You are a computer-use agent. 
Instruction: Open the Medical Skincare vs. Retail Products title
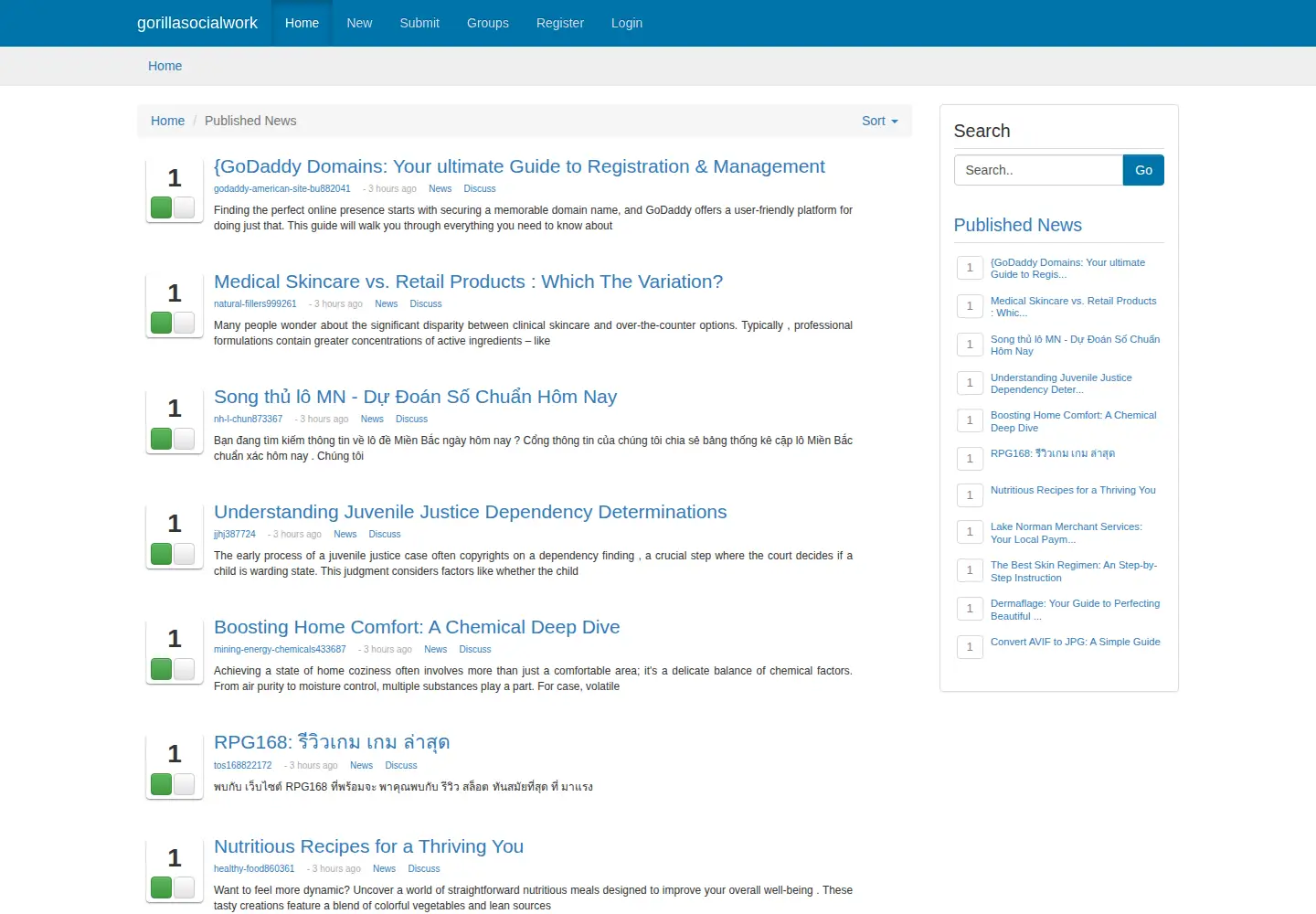[x=468, y=282]
